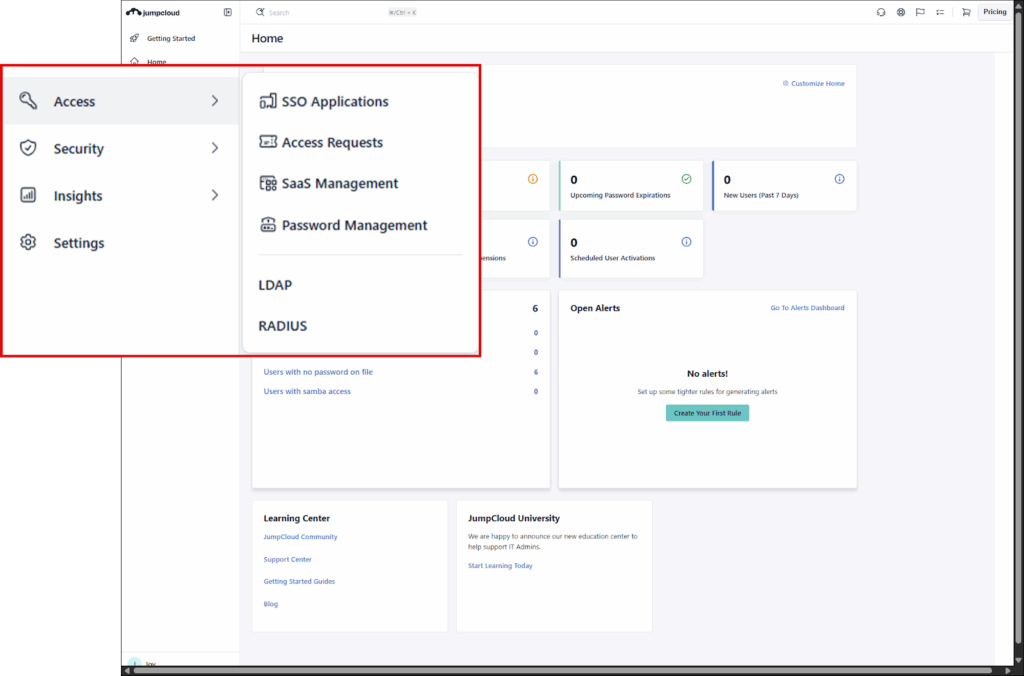1024x676 pixels.
Task: Click the info icon on New Users card
Action: (839, 179)
